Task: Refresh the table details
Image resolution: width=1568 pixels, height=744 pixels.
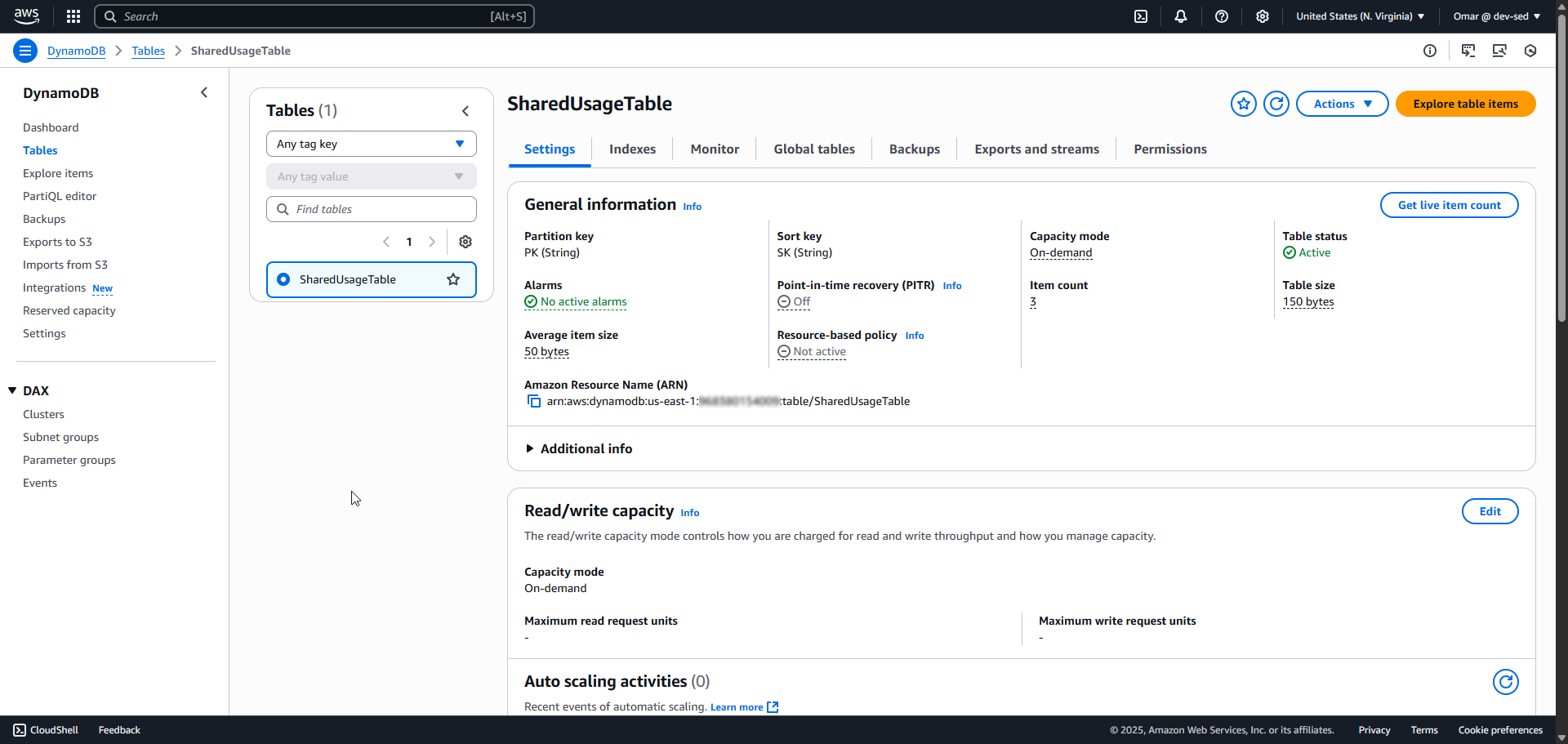Action: 1276,104
